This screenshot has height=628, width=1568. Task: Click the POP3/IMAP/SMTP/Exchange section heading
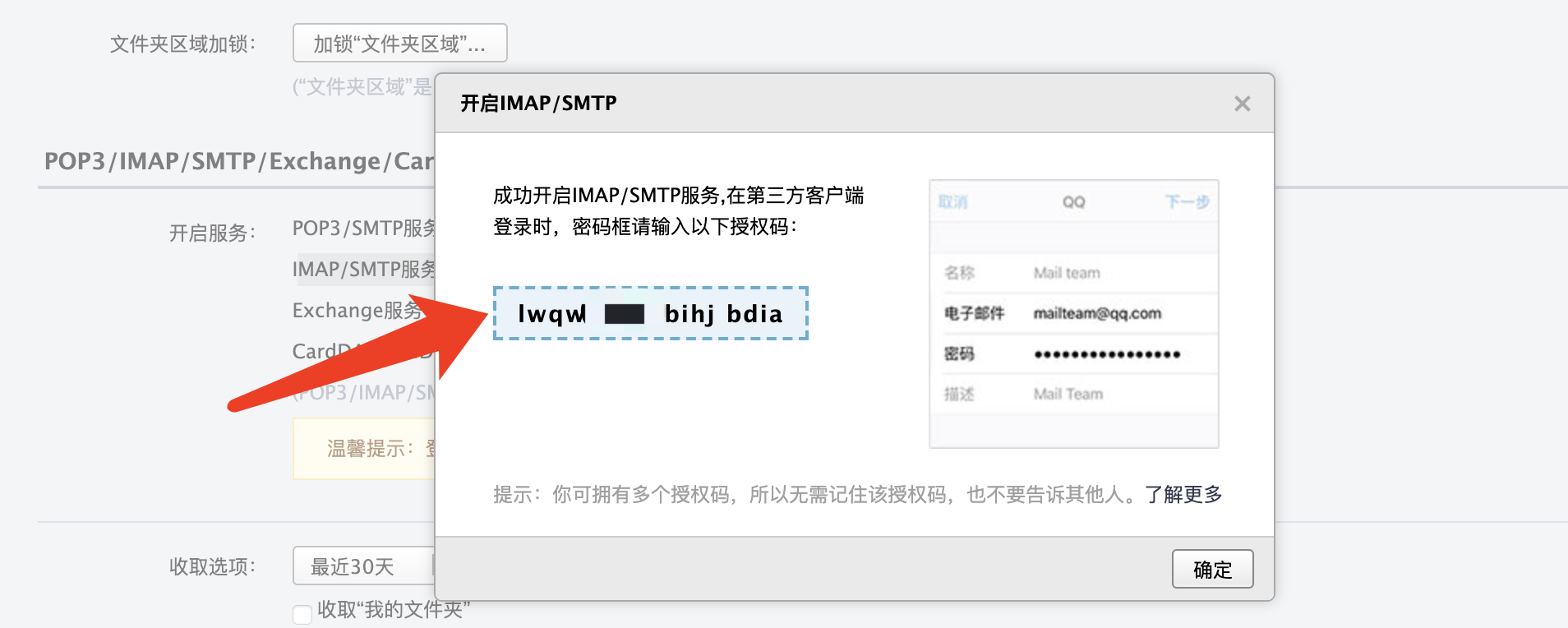pyautogui.click(x=239, y=161)
